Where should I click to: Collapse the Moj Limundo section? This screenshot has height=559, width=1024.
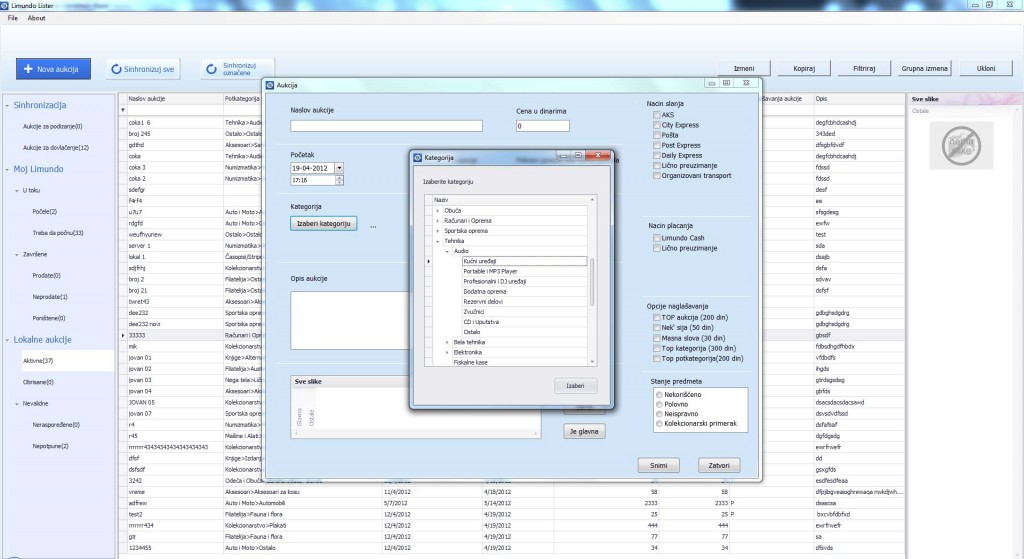(x=7, y=169)
